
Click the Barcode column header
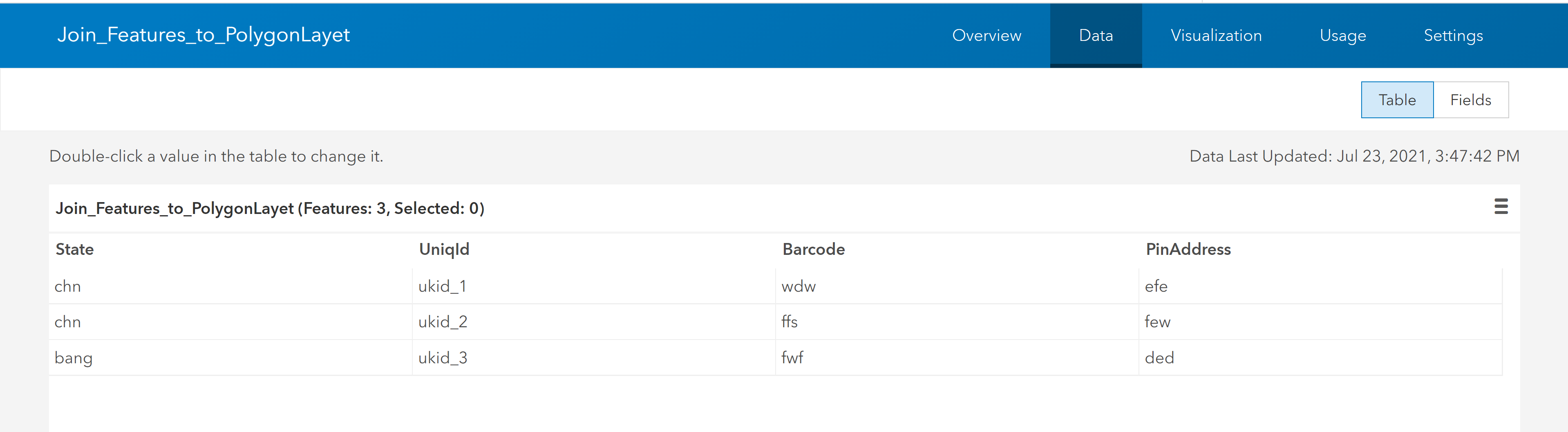click(x=813, y=249)
